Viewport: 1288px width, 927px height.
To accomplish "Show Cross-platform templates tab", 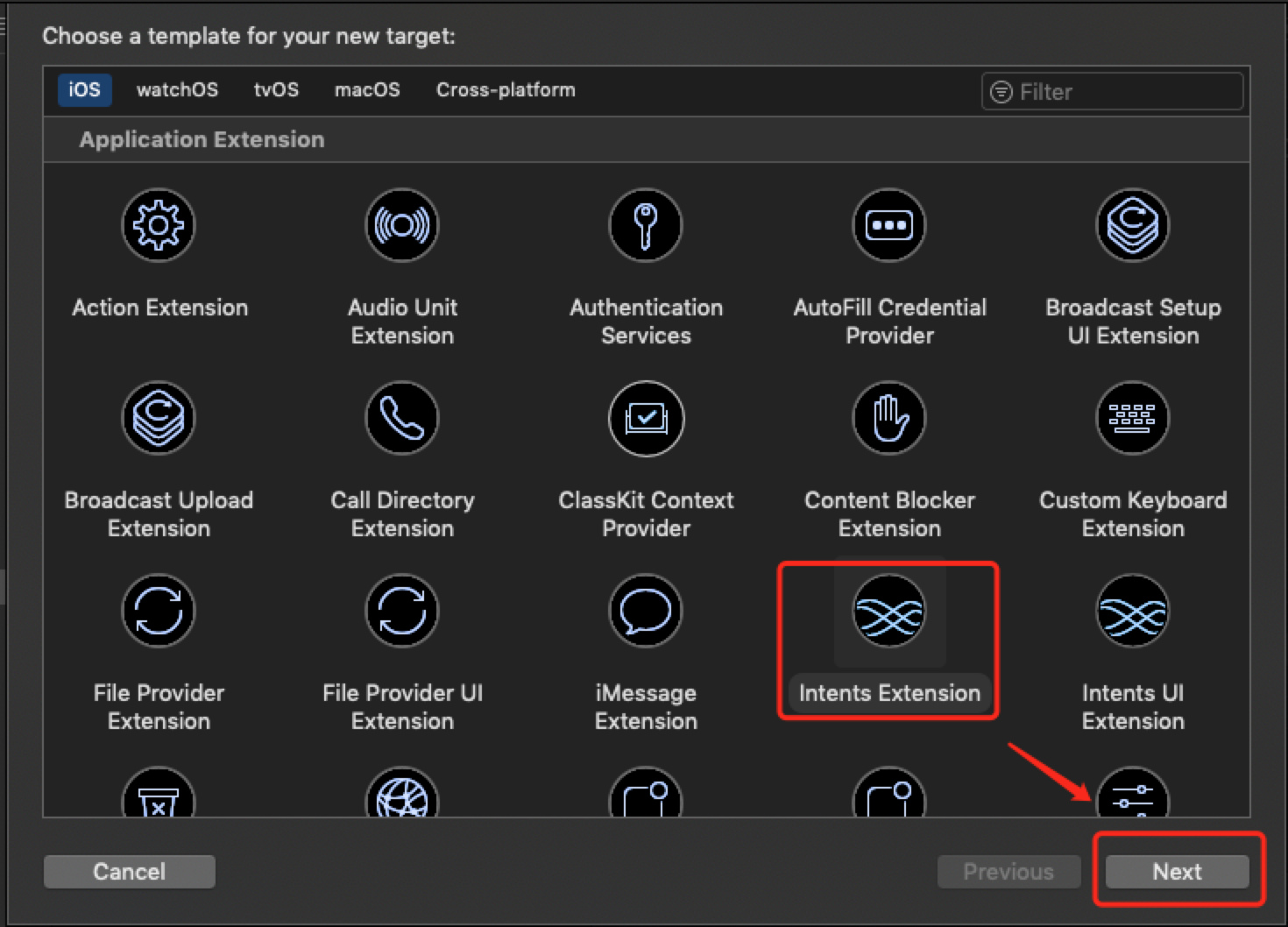I will [506, 89].
